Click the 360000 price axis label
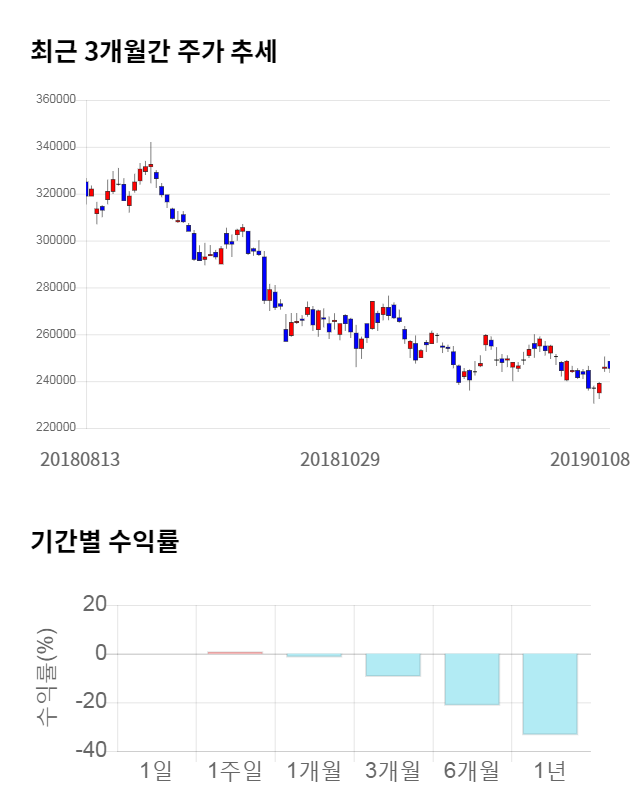Image resolution: width=640 pixels, height=810 pixels. (55, 100)
